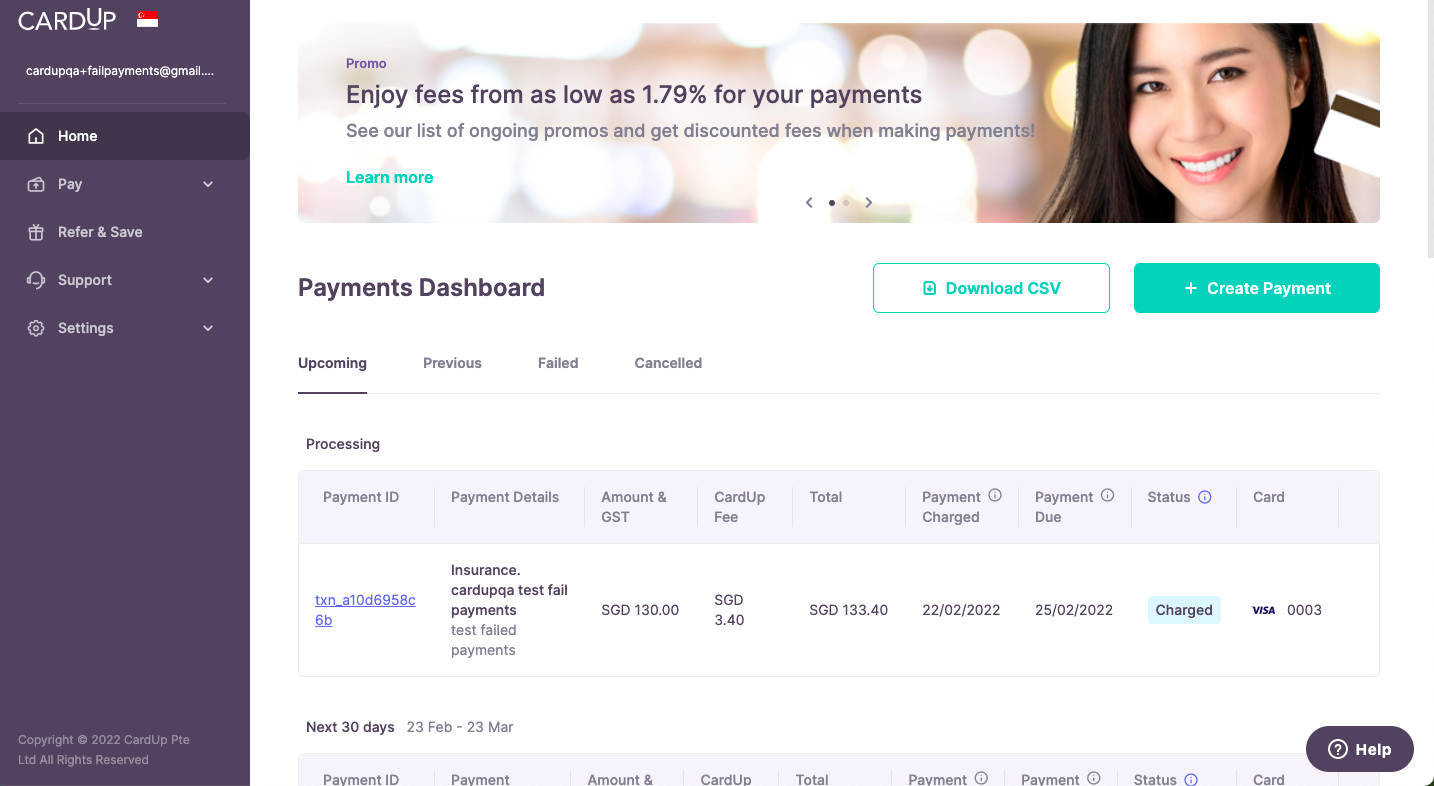The width and height of the screenshot is (1434, 786).
Task: Switch to the Cancelled tab
Action: [x=668, y=363]
